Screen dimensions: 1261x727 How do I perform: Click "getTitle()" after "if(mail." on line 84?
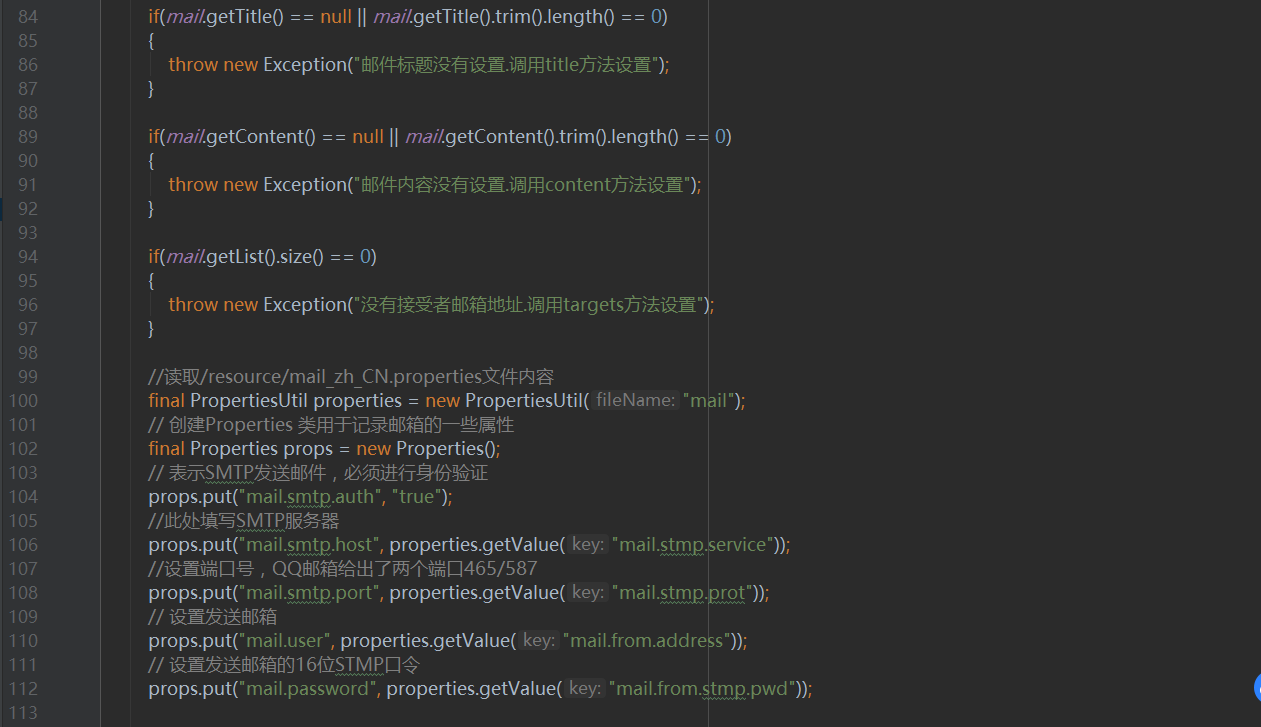[x=247, y=16]
